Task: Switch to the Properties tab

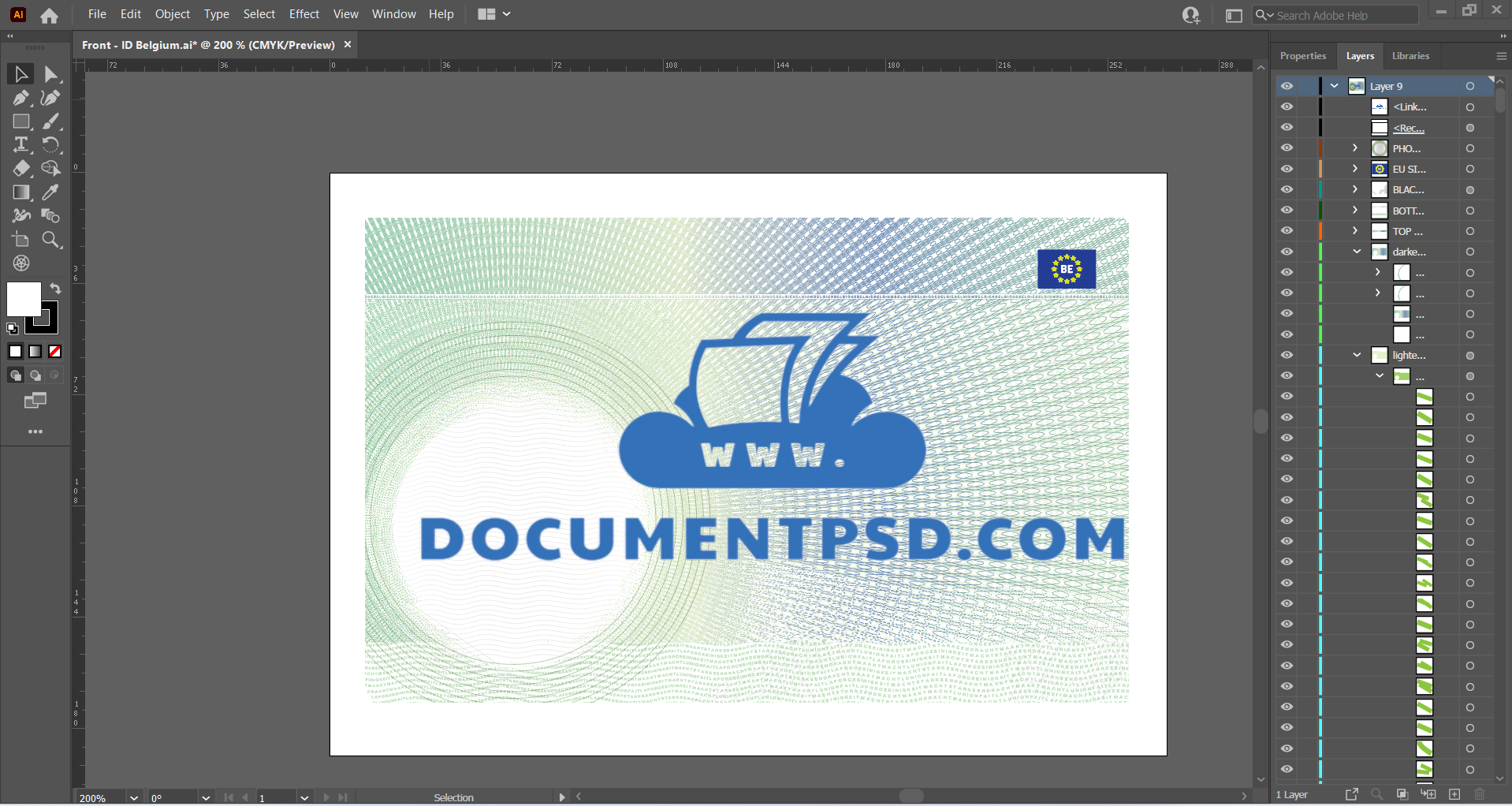Action: (1303, 56)
